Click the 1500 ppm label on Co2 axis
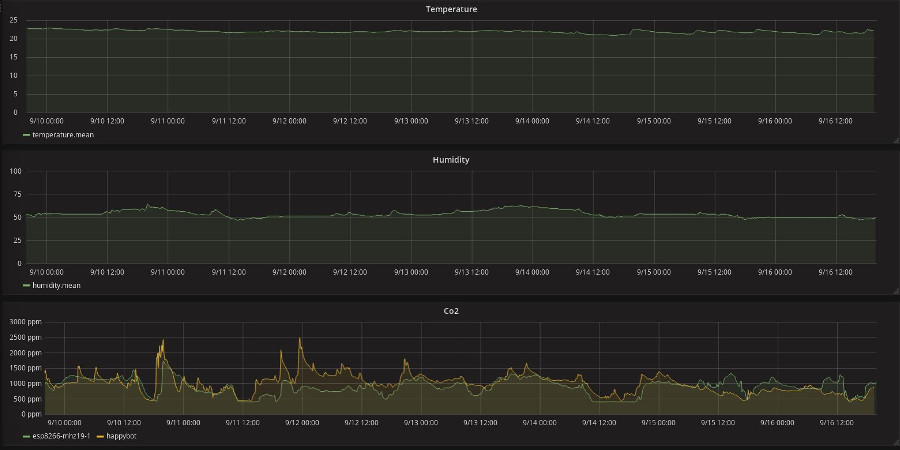Image resolution: width=900 pixels, height=450 pixels. coord(26,368)
